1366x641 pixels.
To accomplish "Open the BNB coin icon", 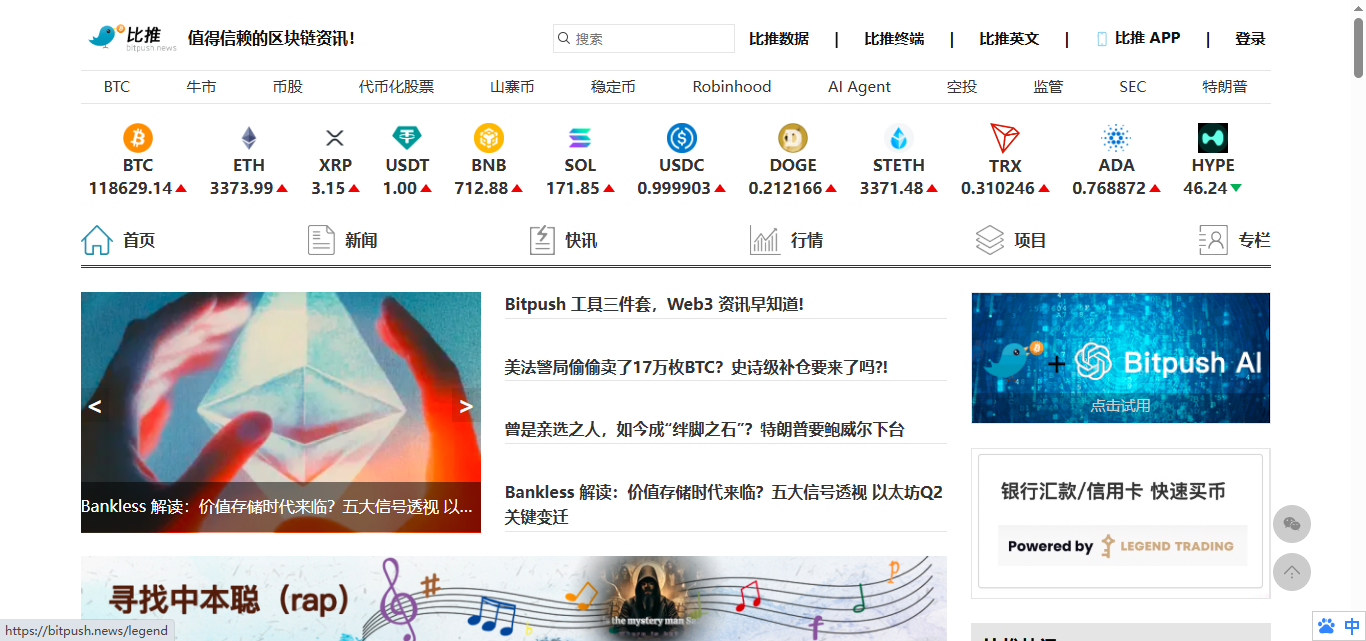I will [x=489, y=138].
